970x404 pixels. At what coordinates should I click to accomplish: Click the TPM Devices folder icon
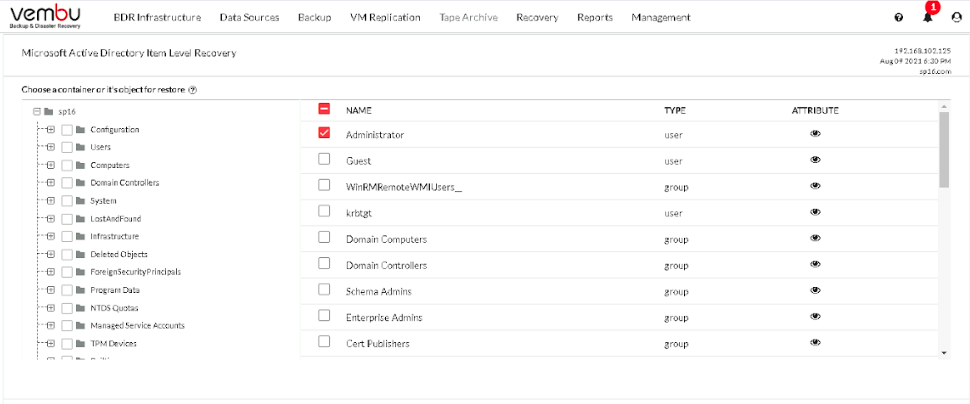[x=80, y=343]
